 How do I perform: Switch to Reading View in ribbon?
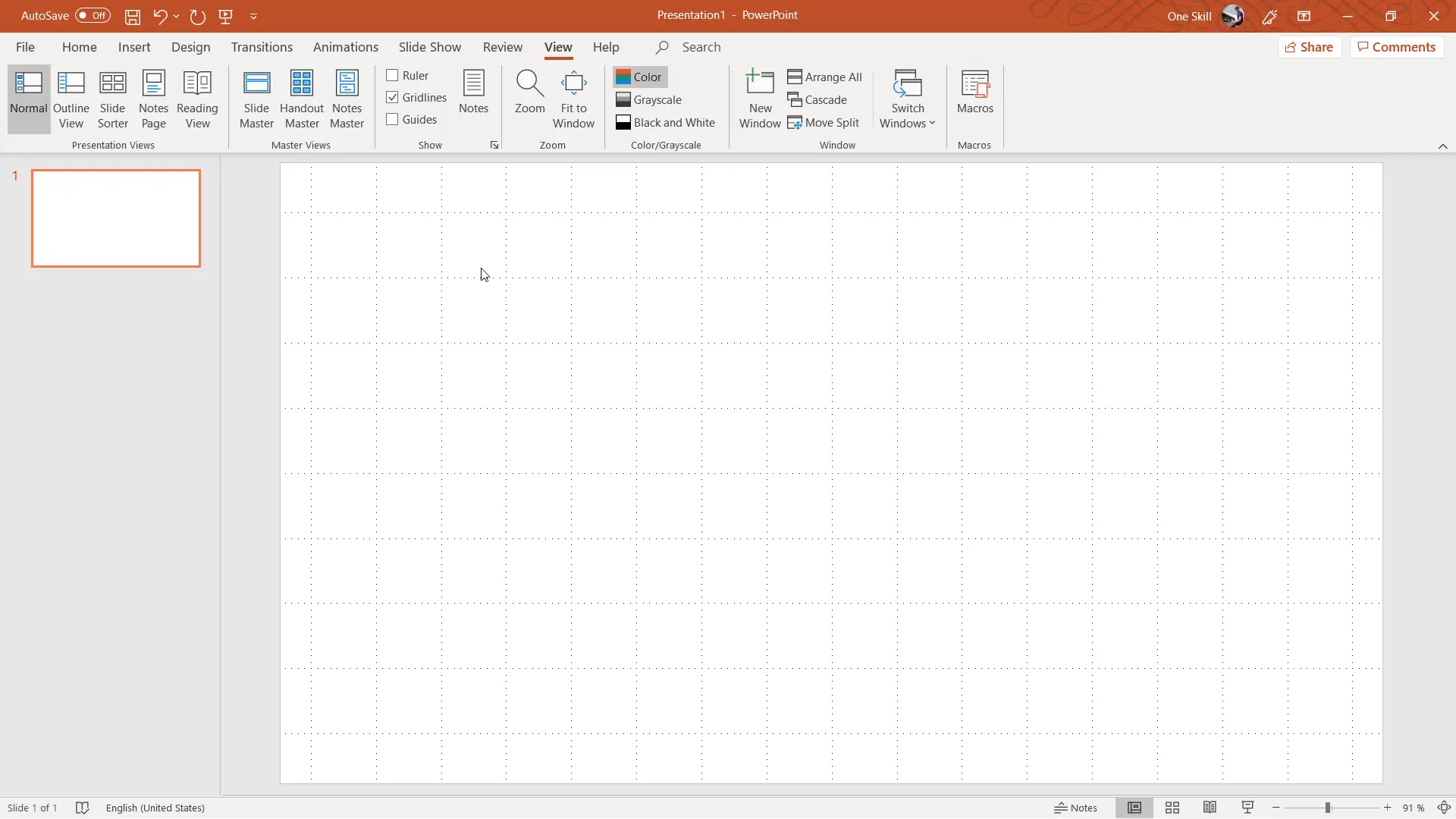[197, 99]
